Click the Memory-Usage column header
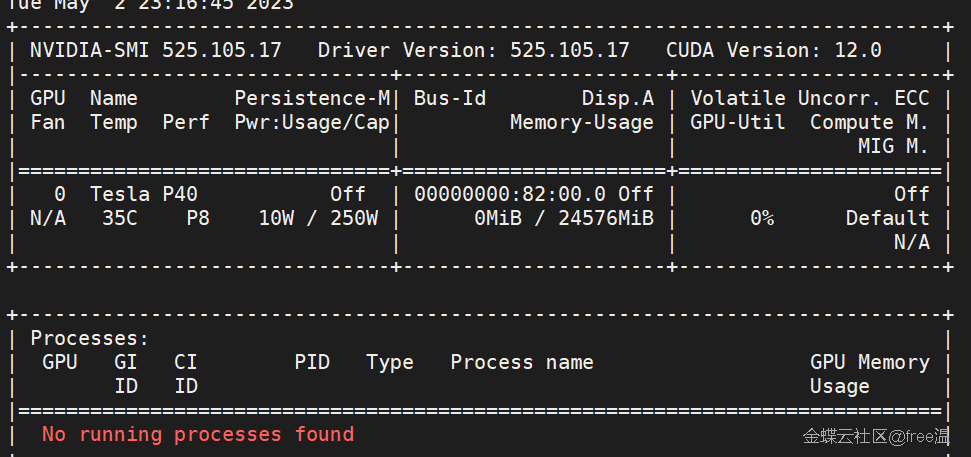 click(x=582, y=122)
